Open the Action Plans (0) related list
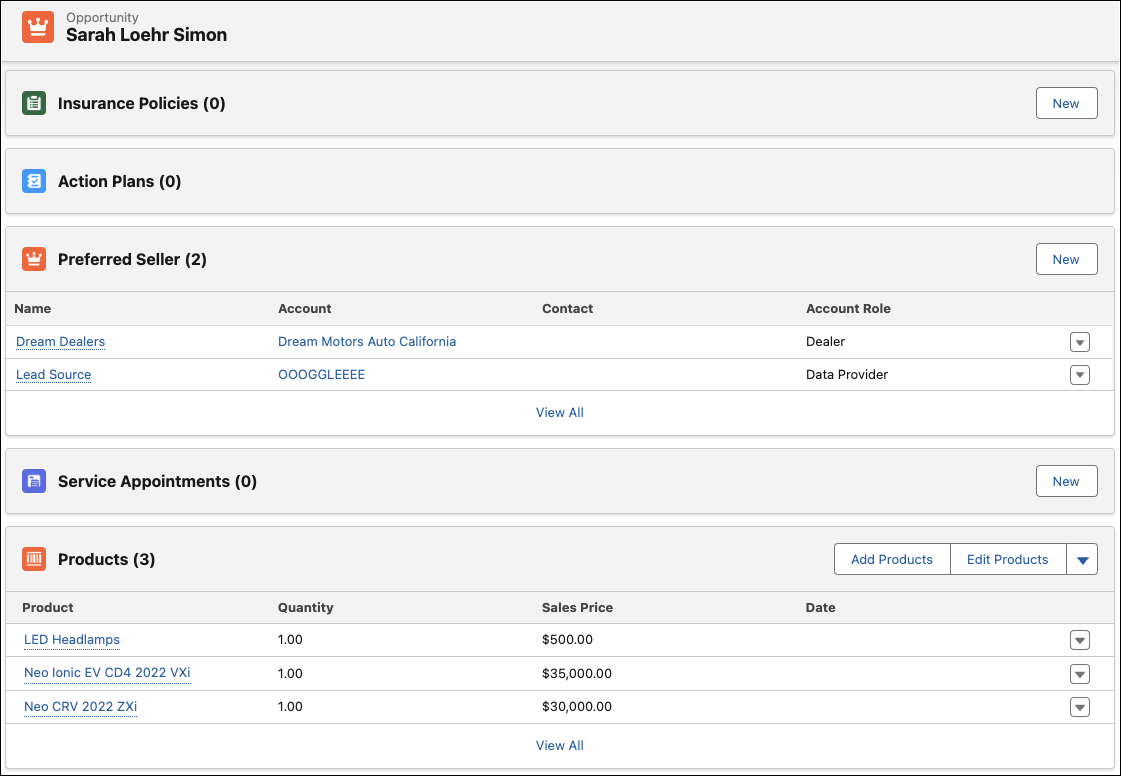 119,181
